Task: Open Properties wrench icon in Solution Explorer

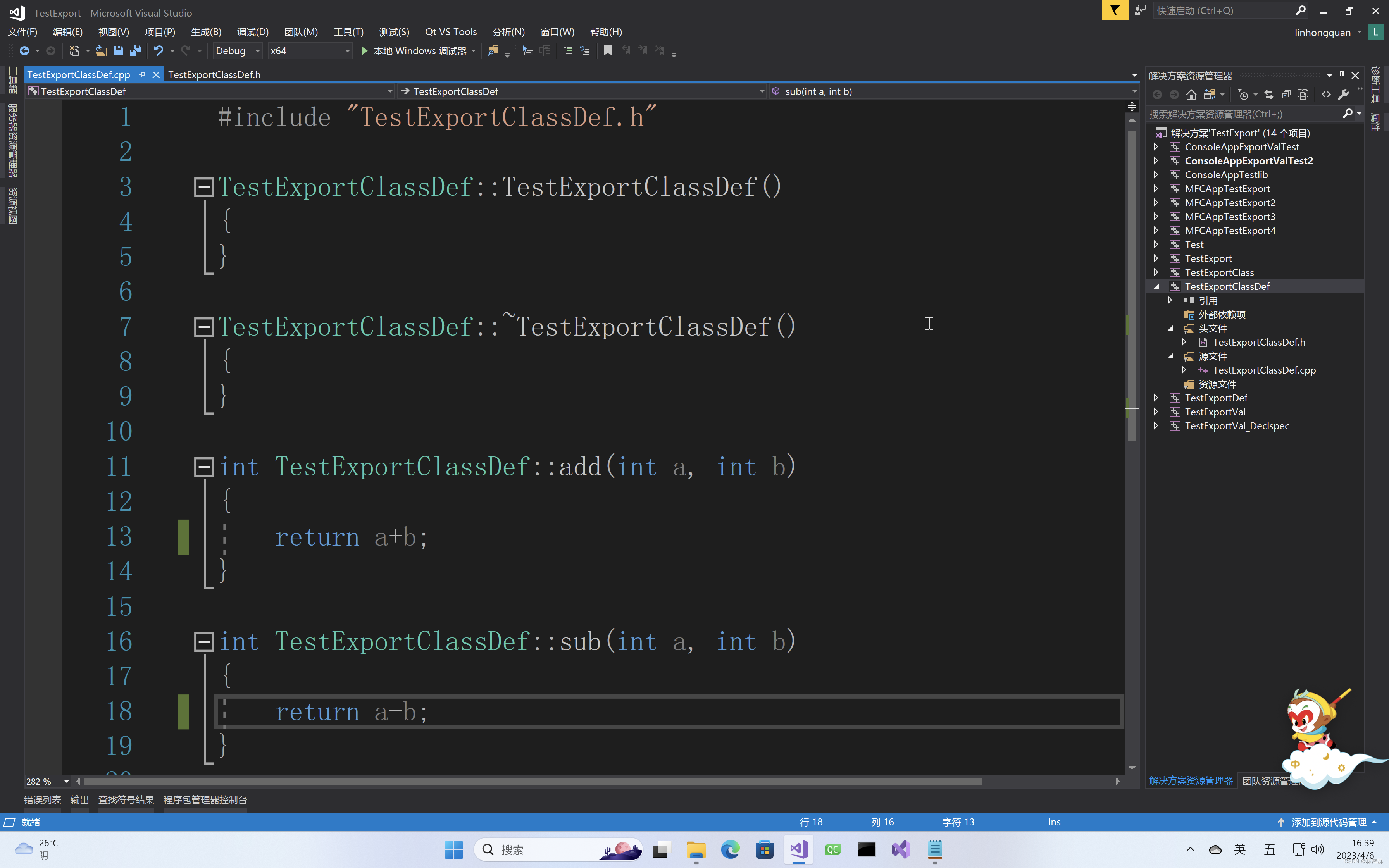Action: coord(1343,95)
